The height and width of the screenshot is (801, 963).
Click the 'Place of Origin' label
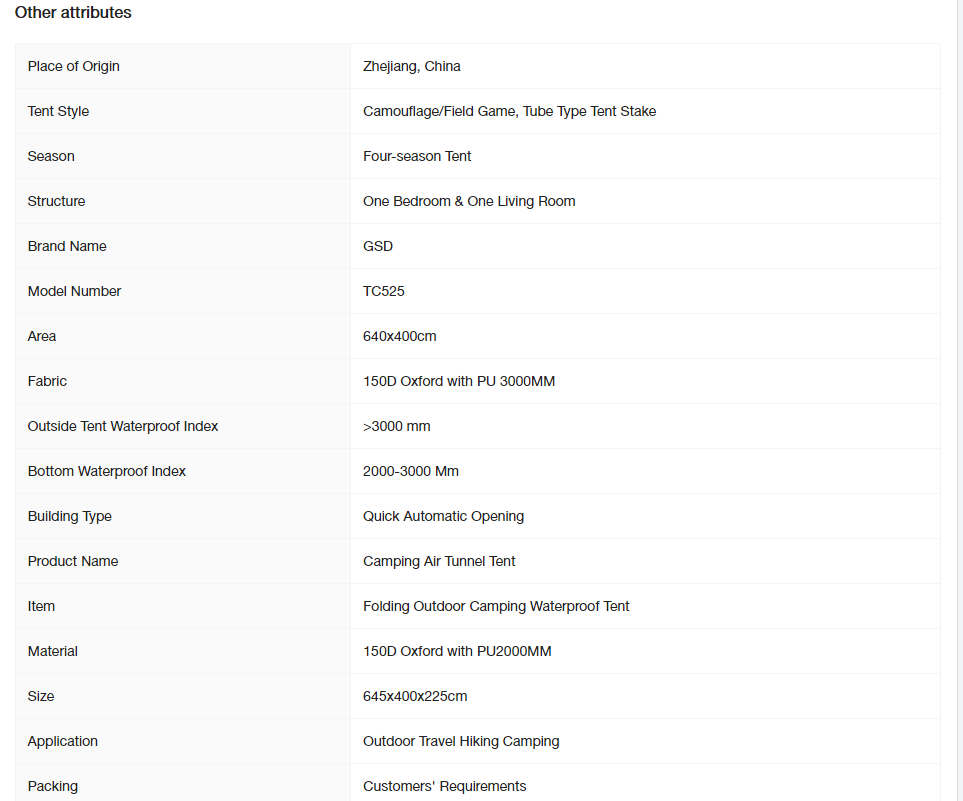coord(74,66)
